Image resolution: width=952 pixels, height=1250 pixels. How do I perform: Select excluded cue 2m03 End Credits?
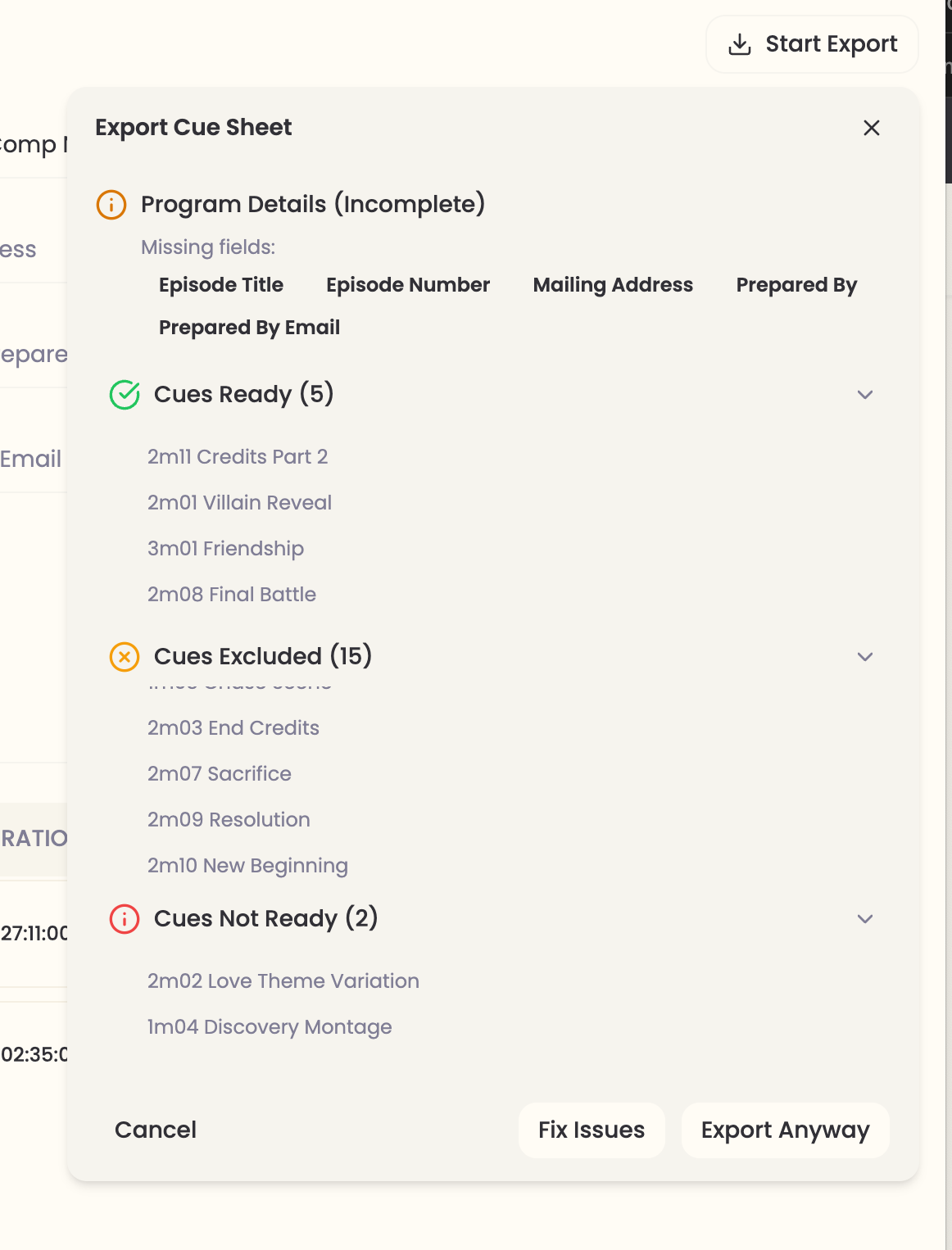click(233, 728)
